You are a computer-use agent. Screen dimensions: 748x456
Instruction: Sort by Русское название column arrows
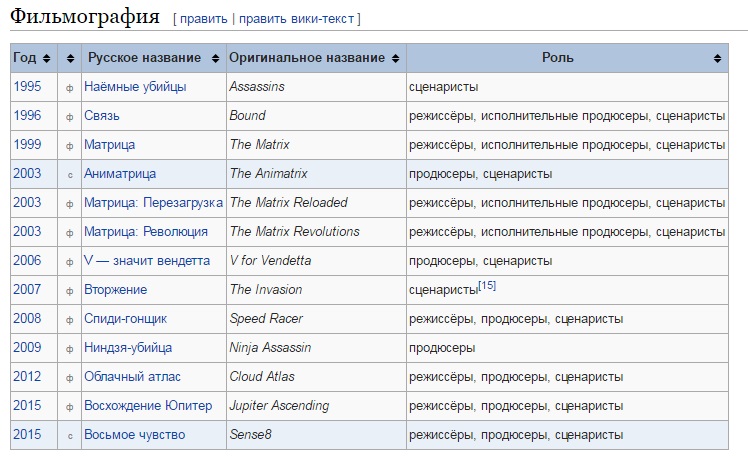coord(216,58)
